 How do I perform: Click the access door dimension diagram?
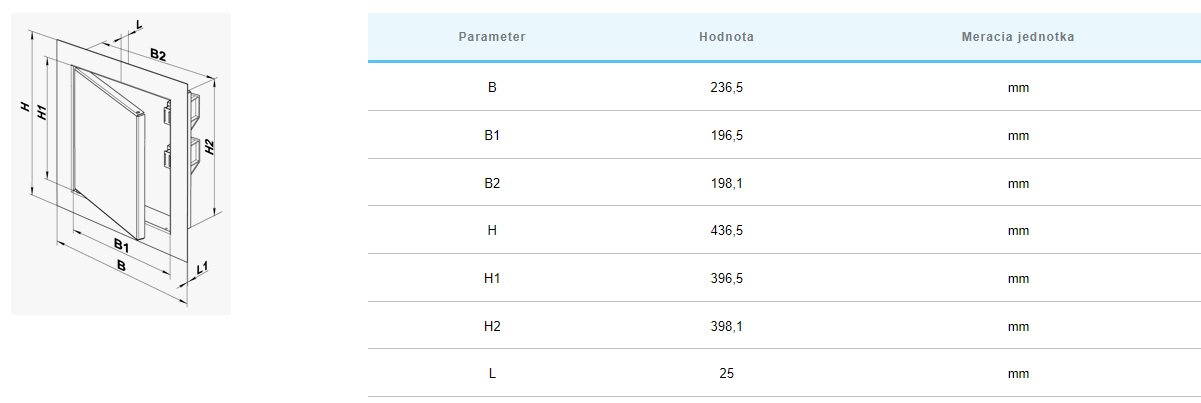(x=121, y=163)
